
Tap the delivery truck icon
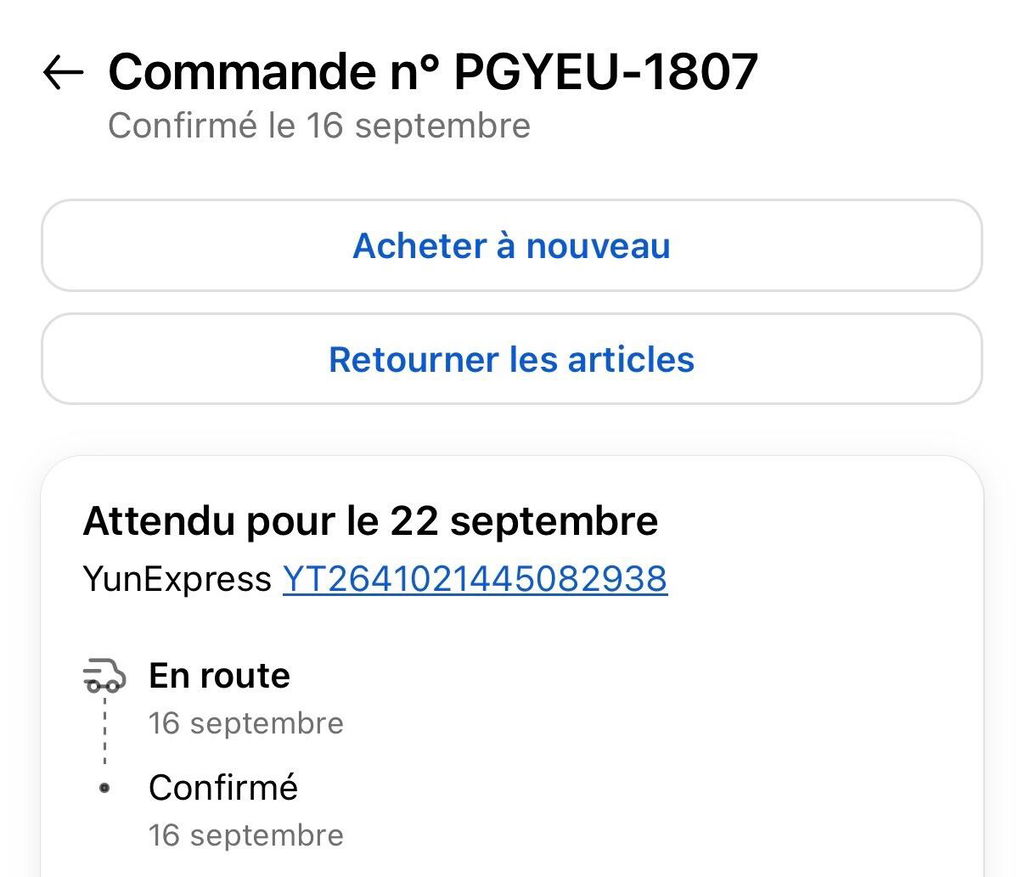tap(104, 676)
